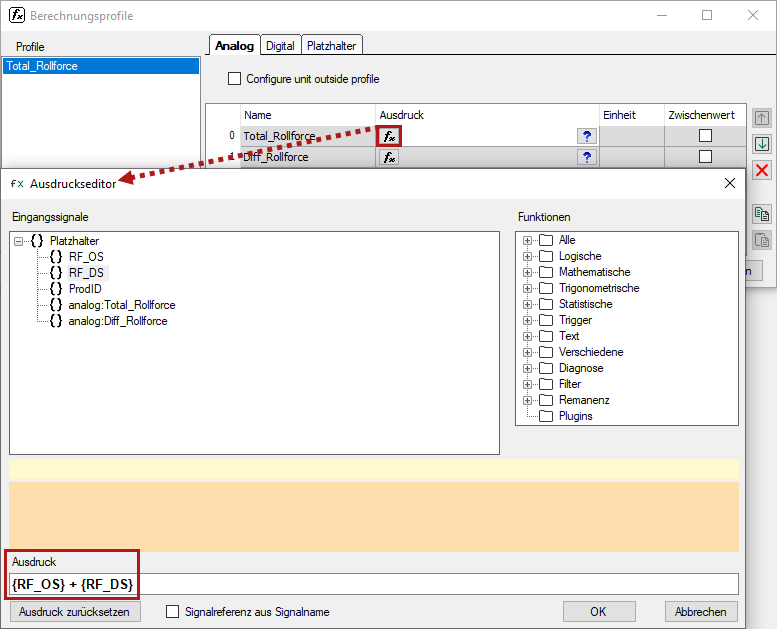Click the Plugins folder icon
Image resolution: width=777 pixels, height=629 pixels.
click(x=546, y=416)
